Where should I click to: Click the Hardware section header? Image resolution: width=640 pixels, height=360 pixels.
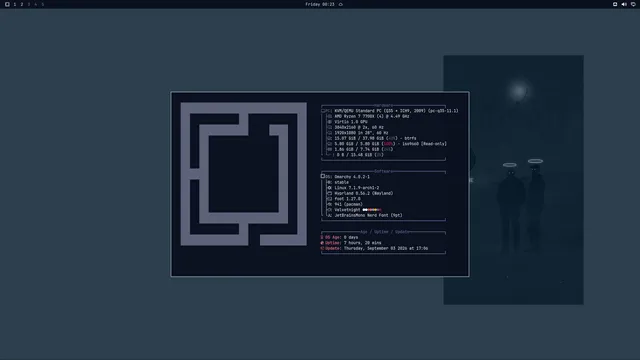[x=383, y=105]
